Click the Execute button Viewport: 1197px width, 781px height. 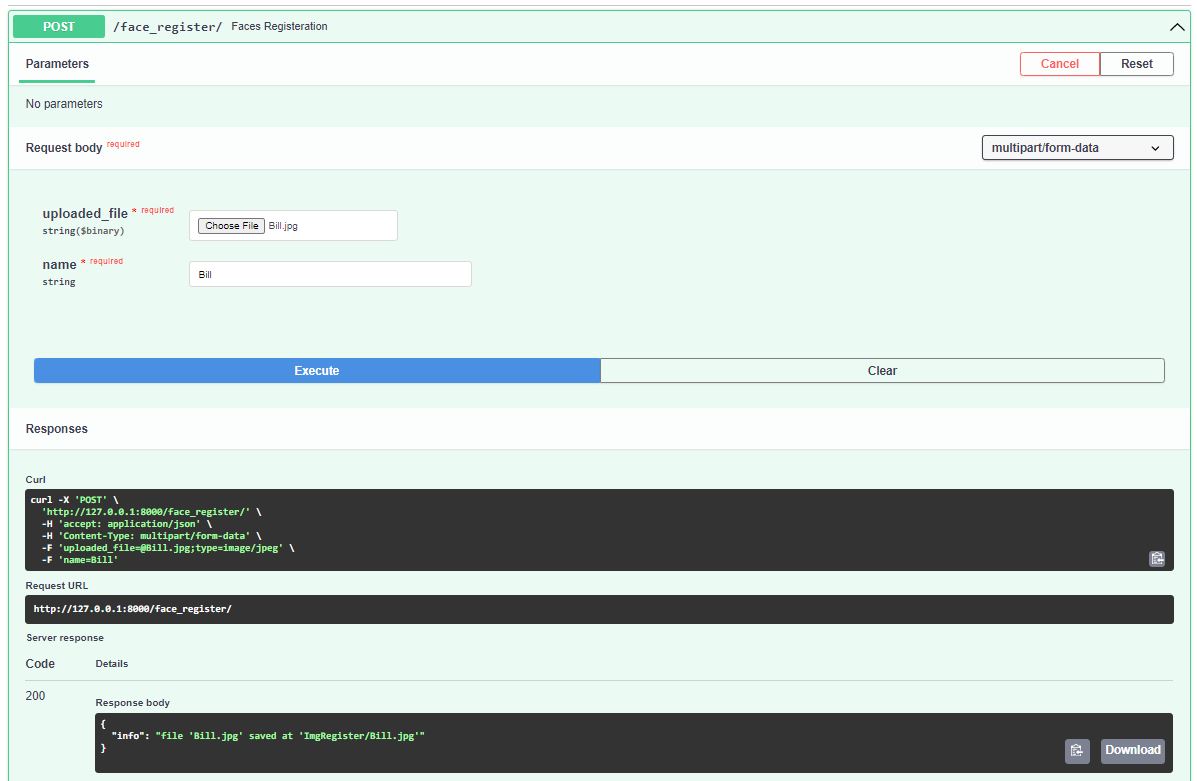[x=317, y=371]
